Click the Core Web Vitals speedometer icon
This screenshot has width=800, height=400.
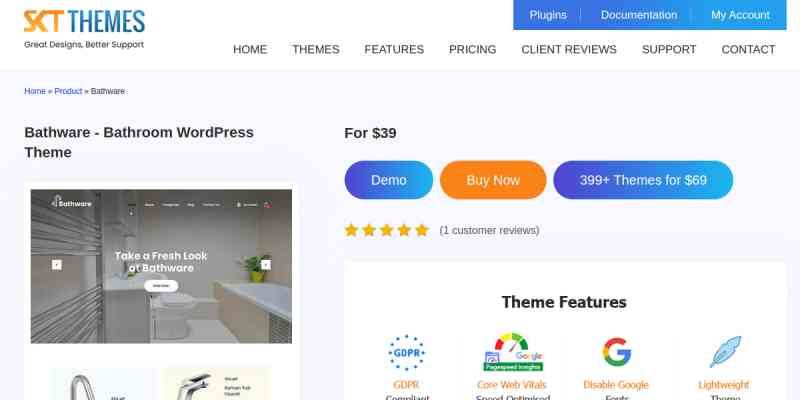[x=513, y=352]
